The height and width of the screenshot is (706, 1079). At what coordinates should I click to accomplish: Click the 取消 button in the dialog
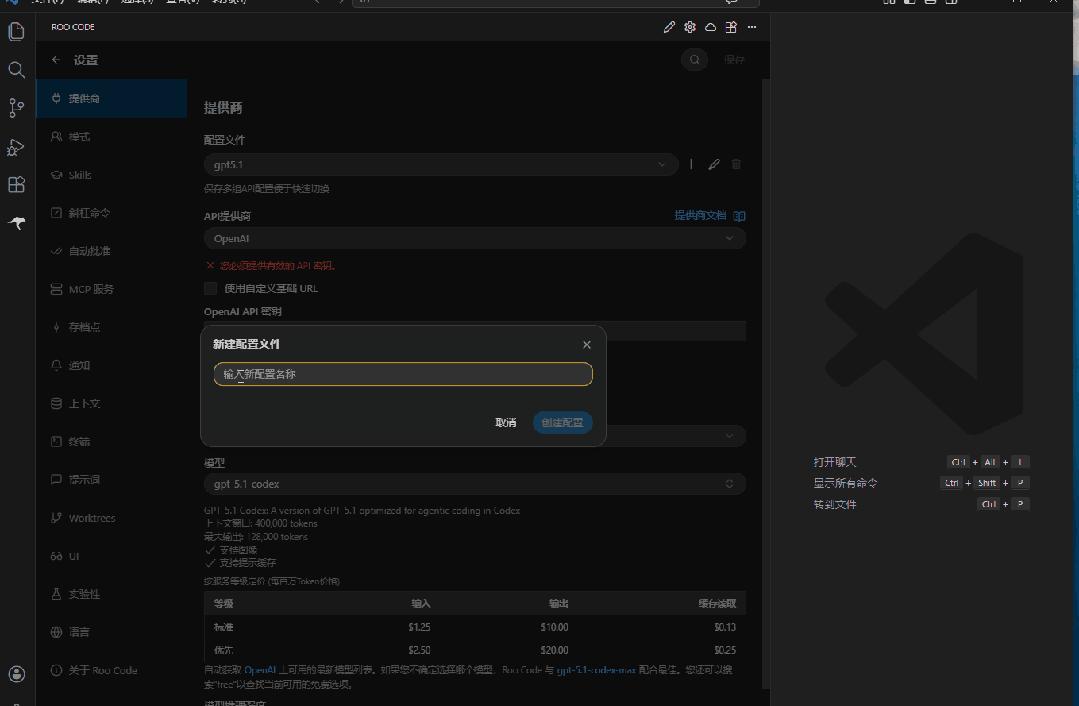click(506, 422)
